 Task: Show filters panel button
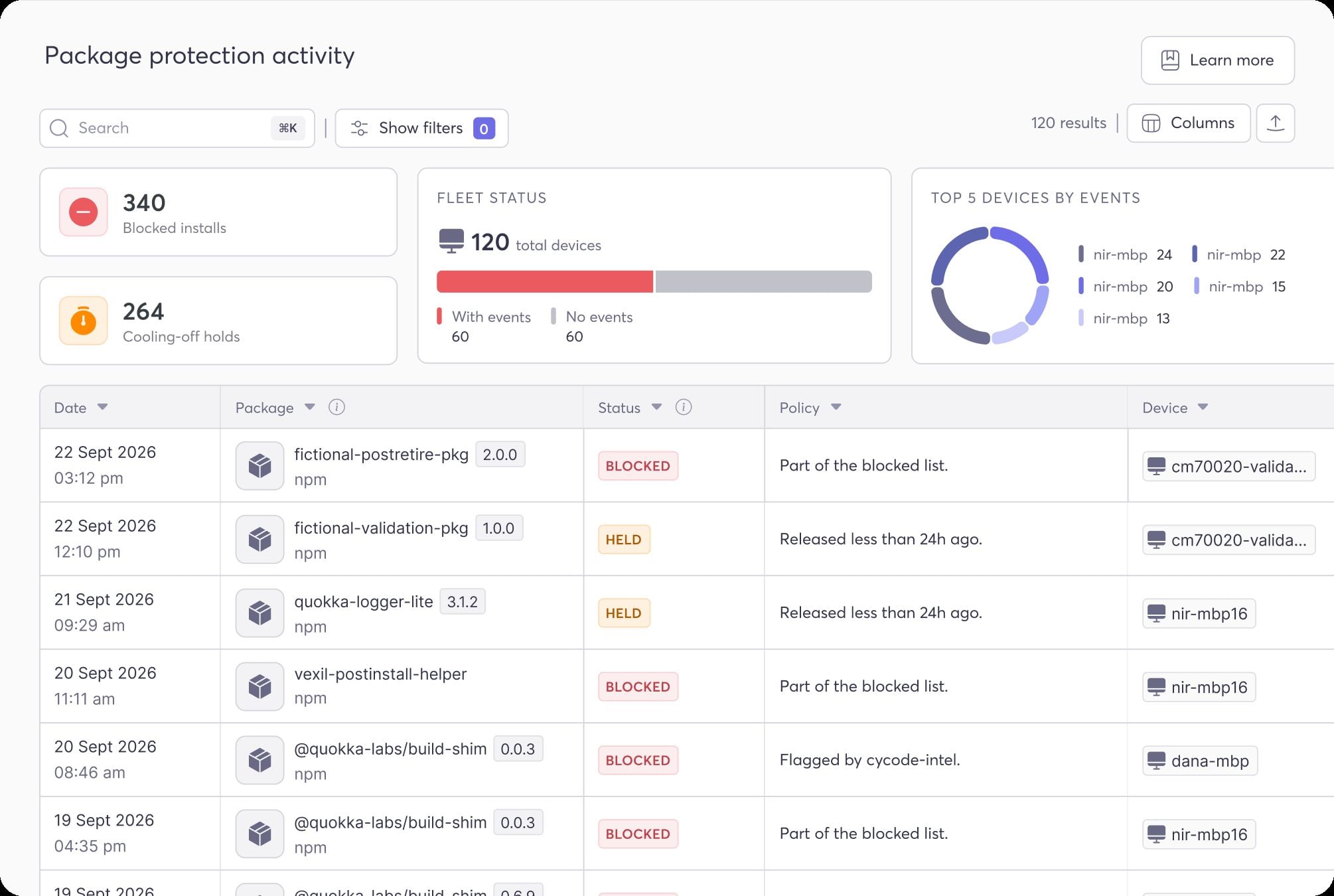tap(421, 128)
